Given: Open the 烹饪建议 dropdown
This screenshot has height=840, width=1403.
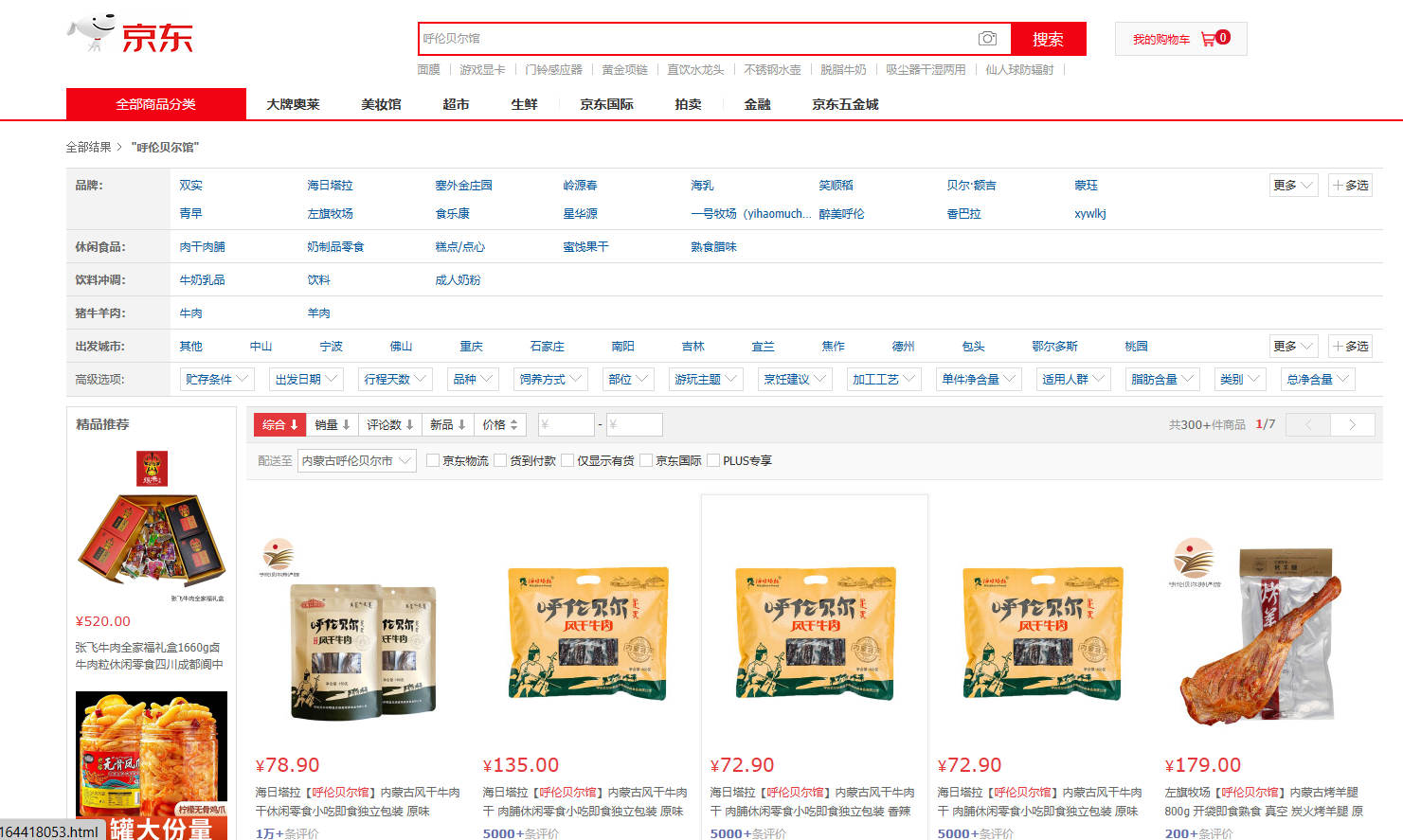Looking at the screenshot, I should (795, 380).
